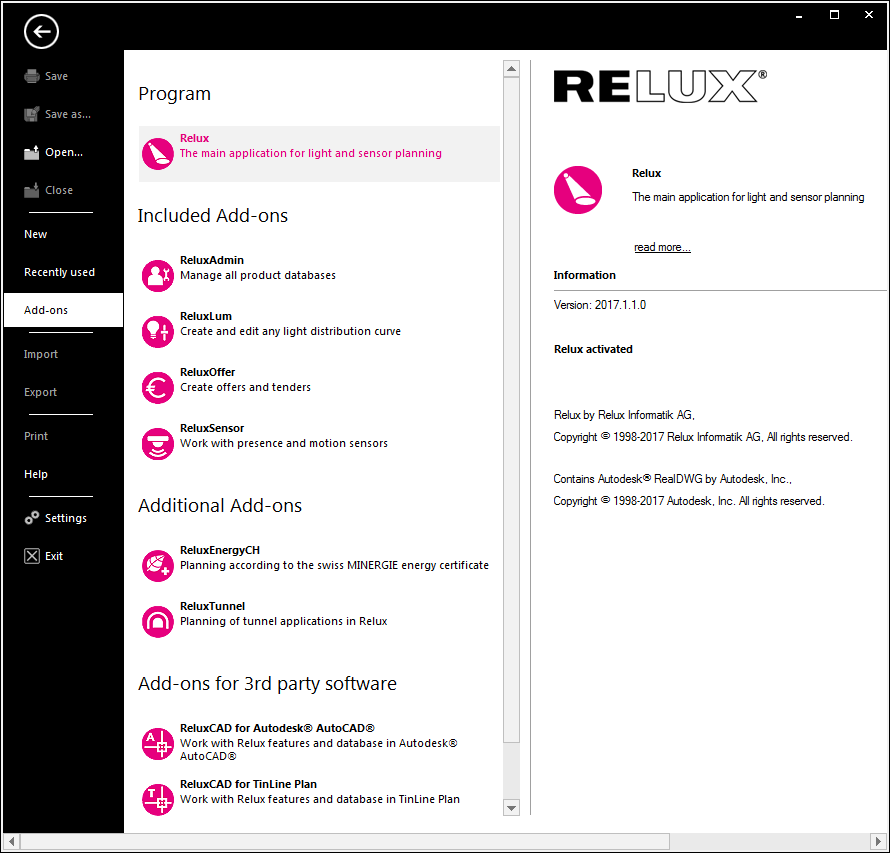Image resolution: width=890 pixels, height=853 pixels.
Task: Click the back arrow circle icon
Action: [x=41, y=32]
